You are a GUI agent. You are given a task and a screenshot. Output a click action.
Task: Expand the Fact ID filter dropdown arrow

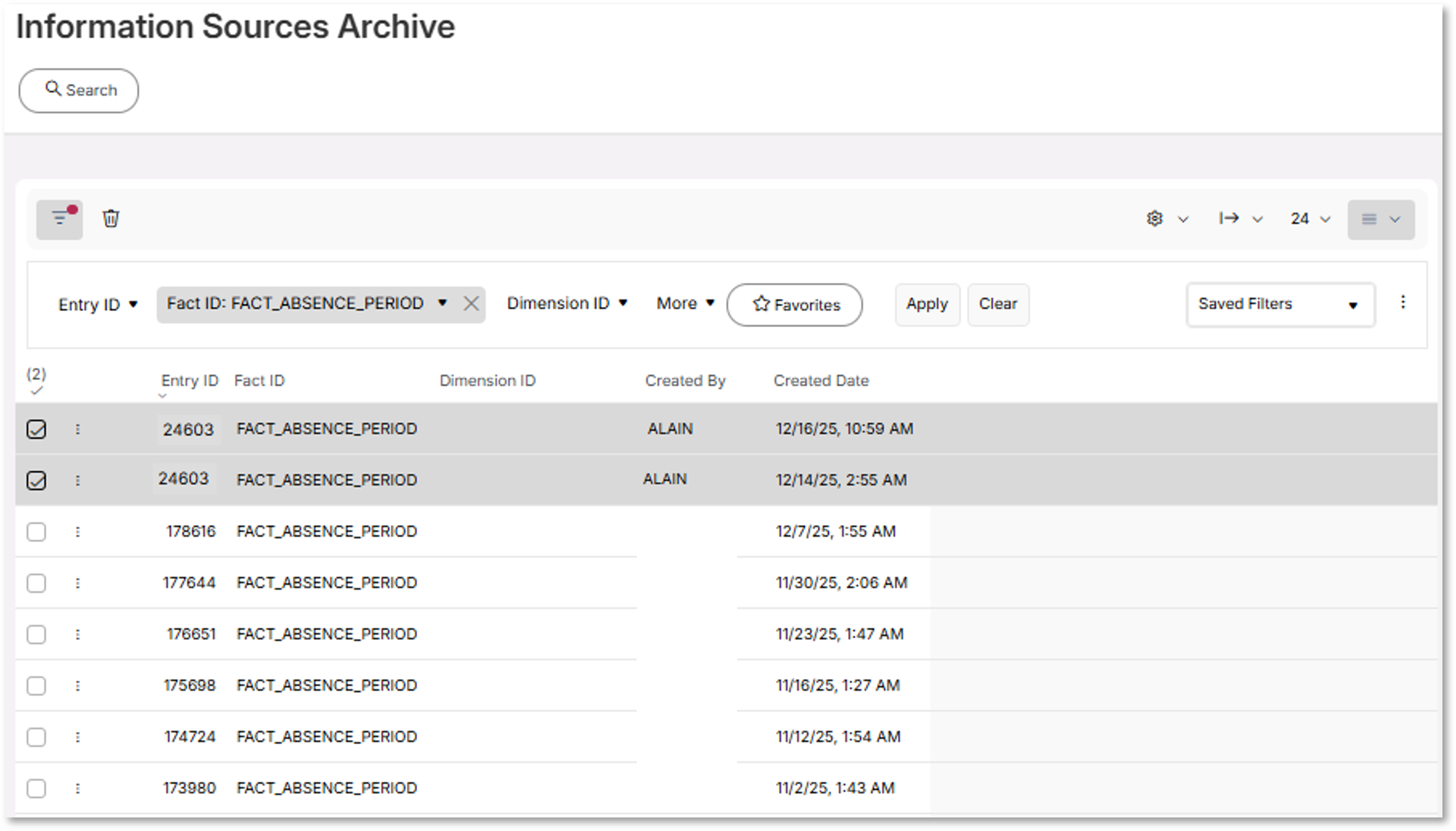tap(443, 303)
